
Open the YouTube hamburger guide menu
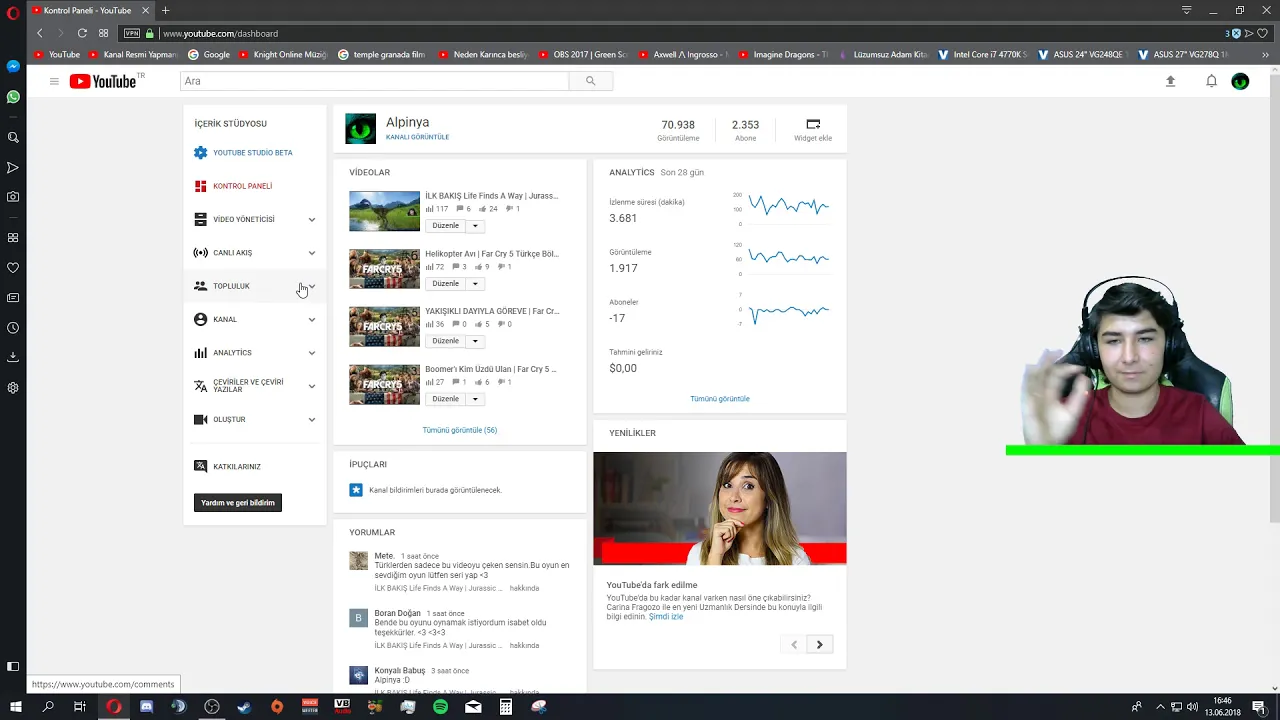(x=54, y=81)
